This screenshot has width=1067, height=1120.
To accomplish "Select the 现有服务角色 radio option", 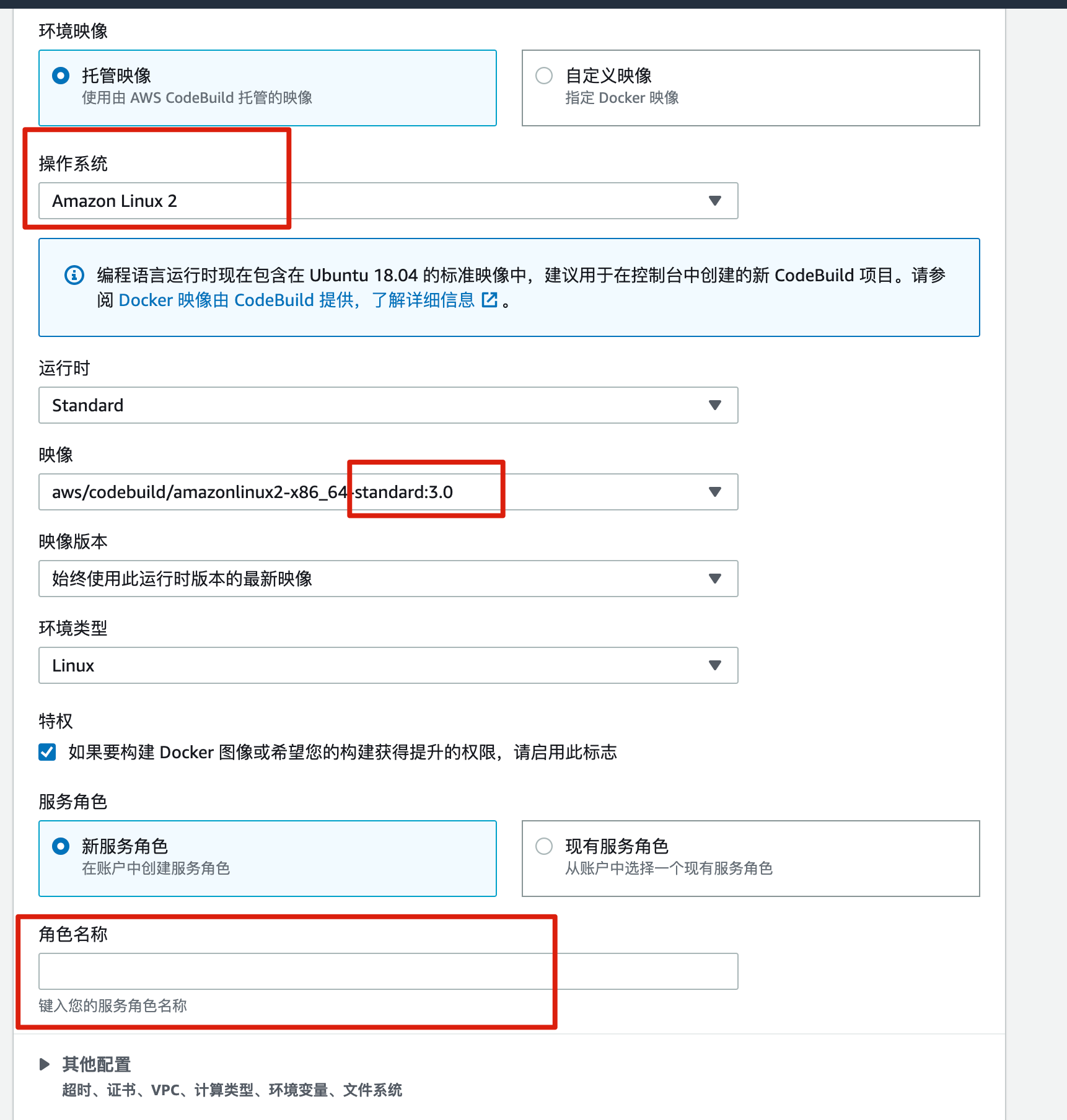I will pos(544,846).
